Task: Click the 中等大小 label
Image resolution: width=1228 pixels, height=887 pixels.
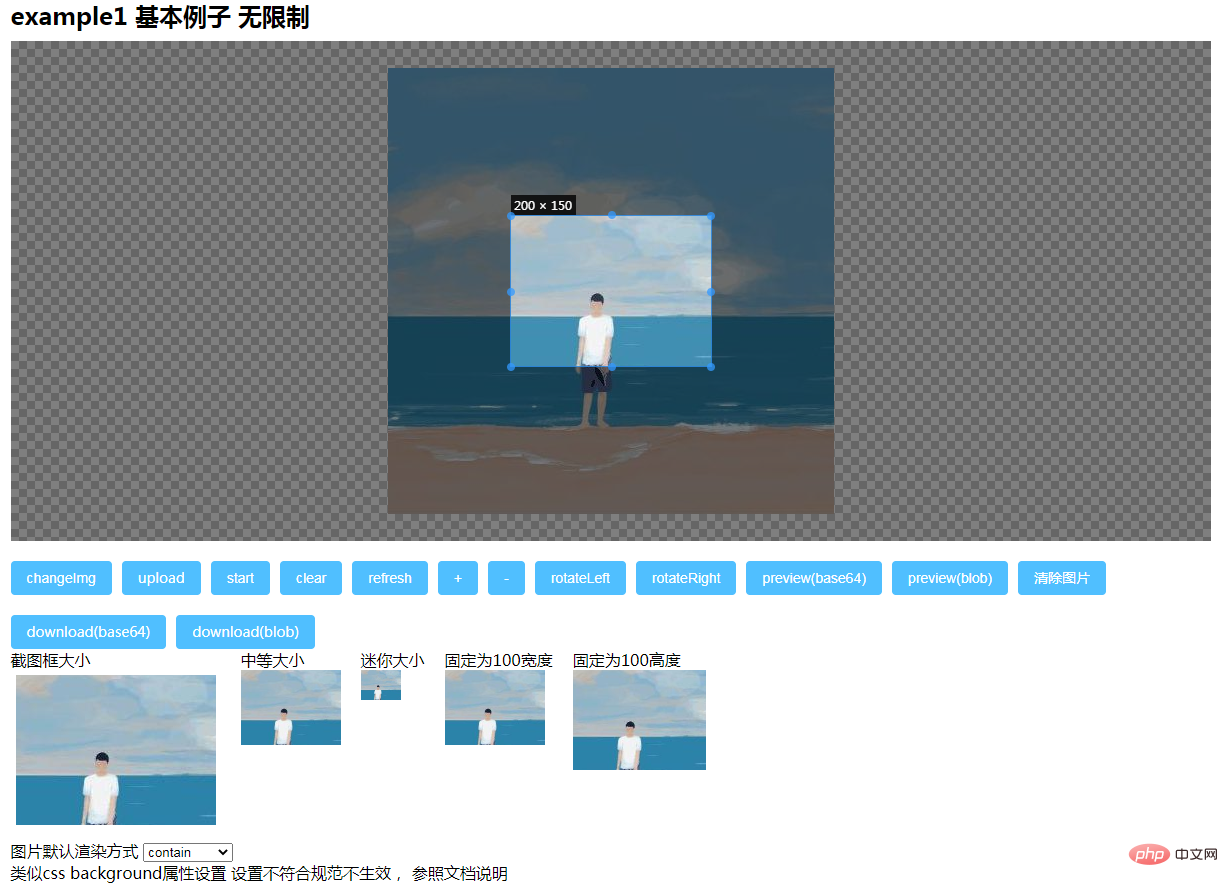Action: [273, 660]
